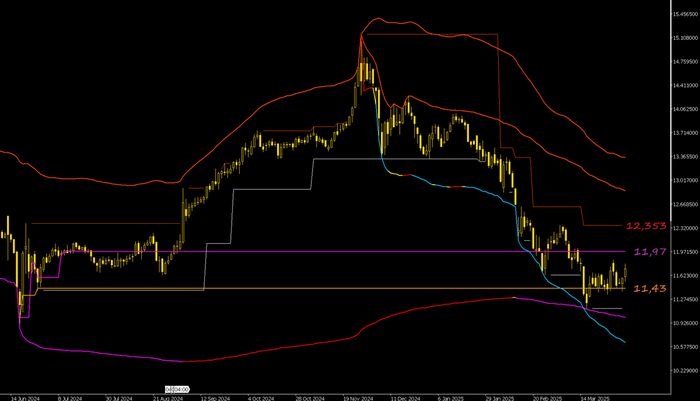Click the candlestick peak in November 2024
The width and height of the screenshot is (700, 401).
click(x=362, y=42)
